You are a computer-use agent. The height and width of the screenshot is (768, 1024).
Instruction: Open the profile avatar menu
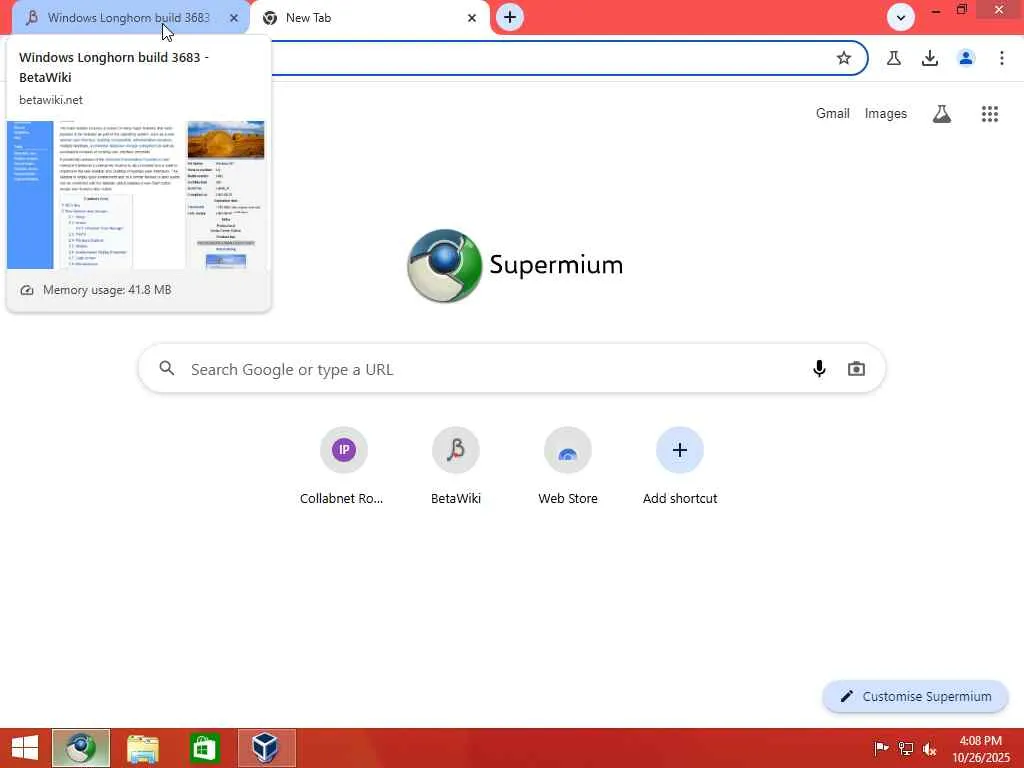(966, 58)
